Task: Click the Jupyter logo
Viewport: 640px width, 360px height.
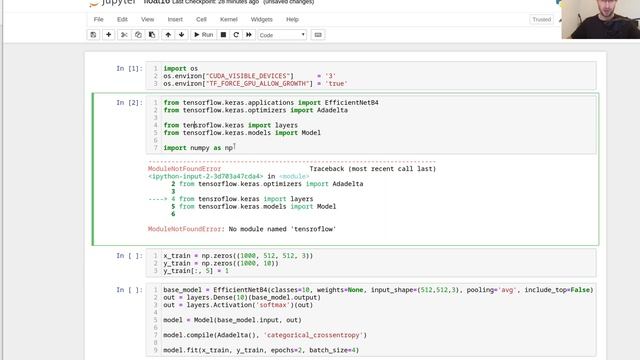Action: (113, 2)
